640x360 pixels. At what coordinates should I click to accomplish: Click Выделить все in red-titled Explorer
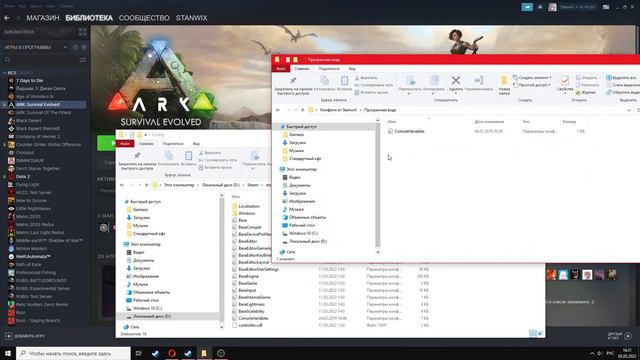621,78
